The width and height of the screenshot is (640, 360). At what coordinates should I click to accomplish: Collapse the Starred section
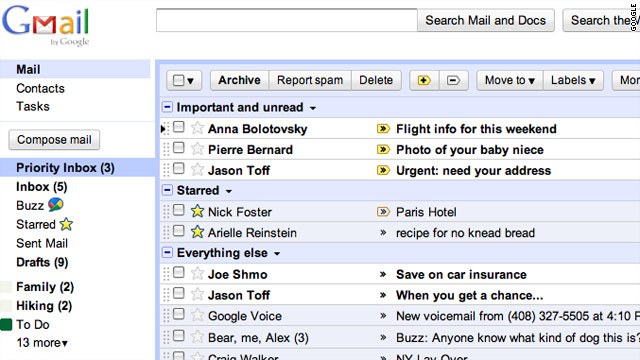coord(167,190)
